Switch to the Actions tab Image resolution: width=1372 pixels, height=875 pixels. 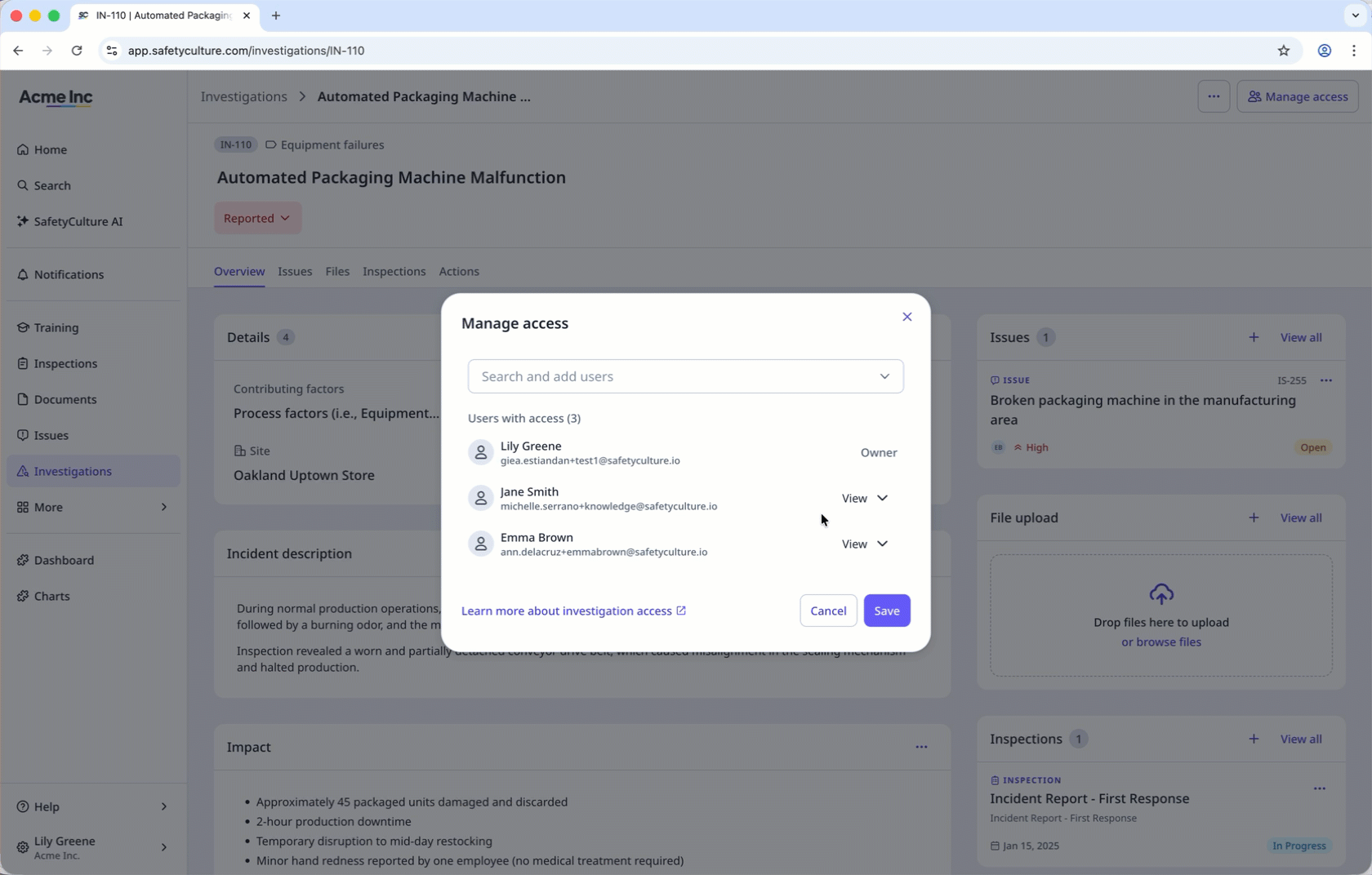click(x=459, y=271)
